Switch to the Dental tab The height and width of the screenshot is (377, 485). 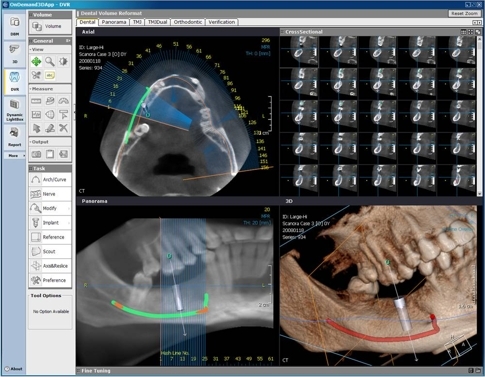pyautogui.click(x=88, y=22)
